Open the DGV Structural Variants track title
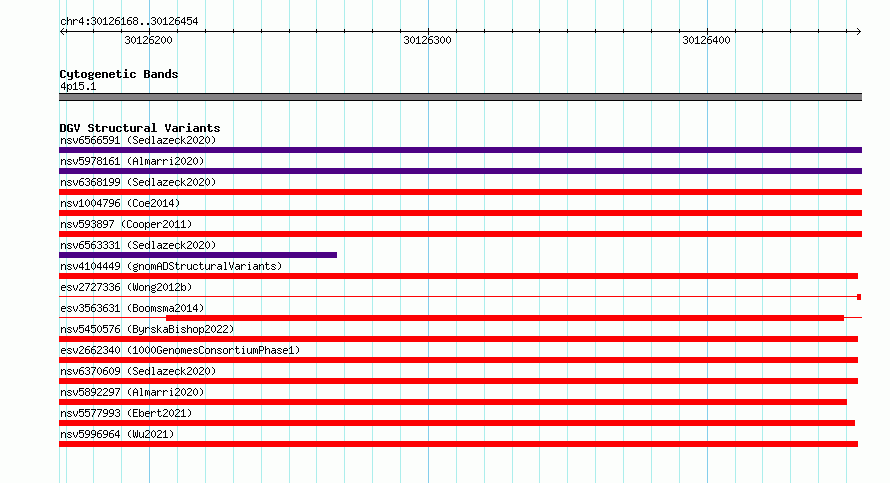This screenshot has height=483, width=890. click(140, 128)
